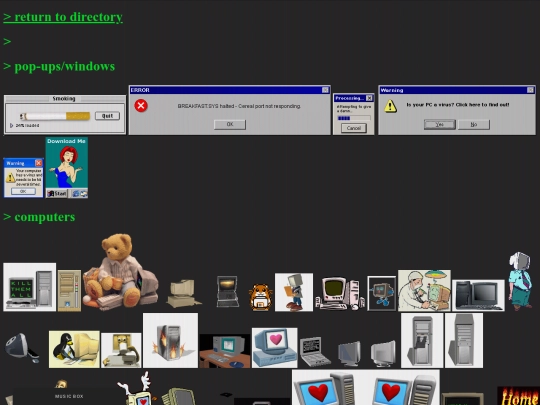Screen dimensions: 540x405
Task: Click OK in BREAKFAST.SYS error popup
Action: point(230,124)
